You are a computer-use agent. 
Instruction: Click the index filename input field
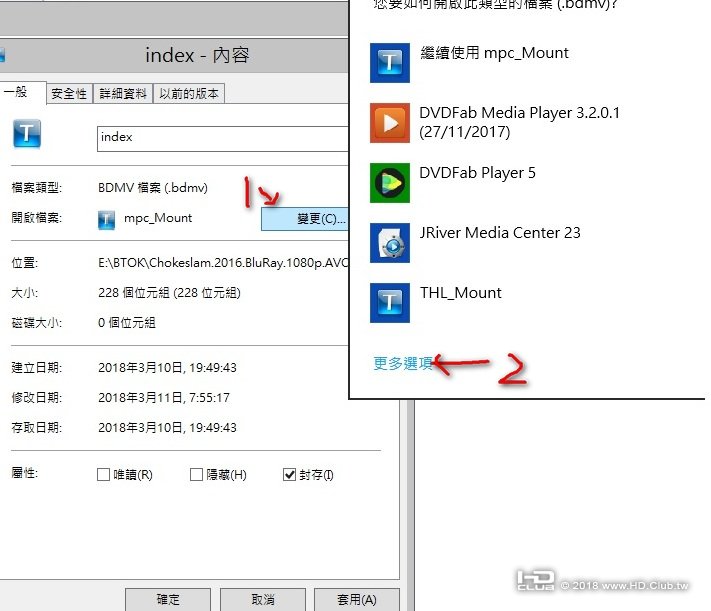pos(223,139)
